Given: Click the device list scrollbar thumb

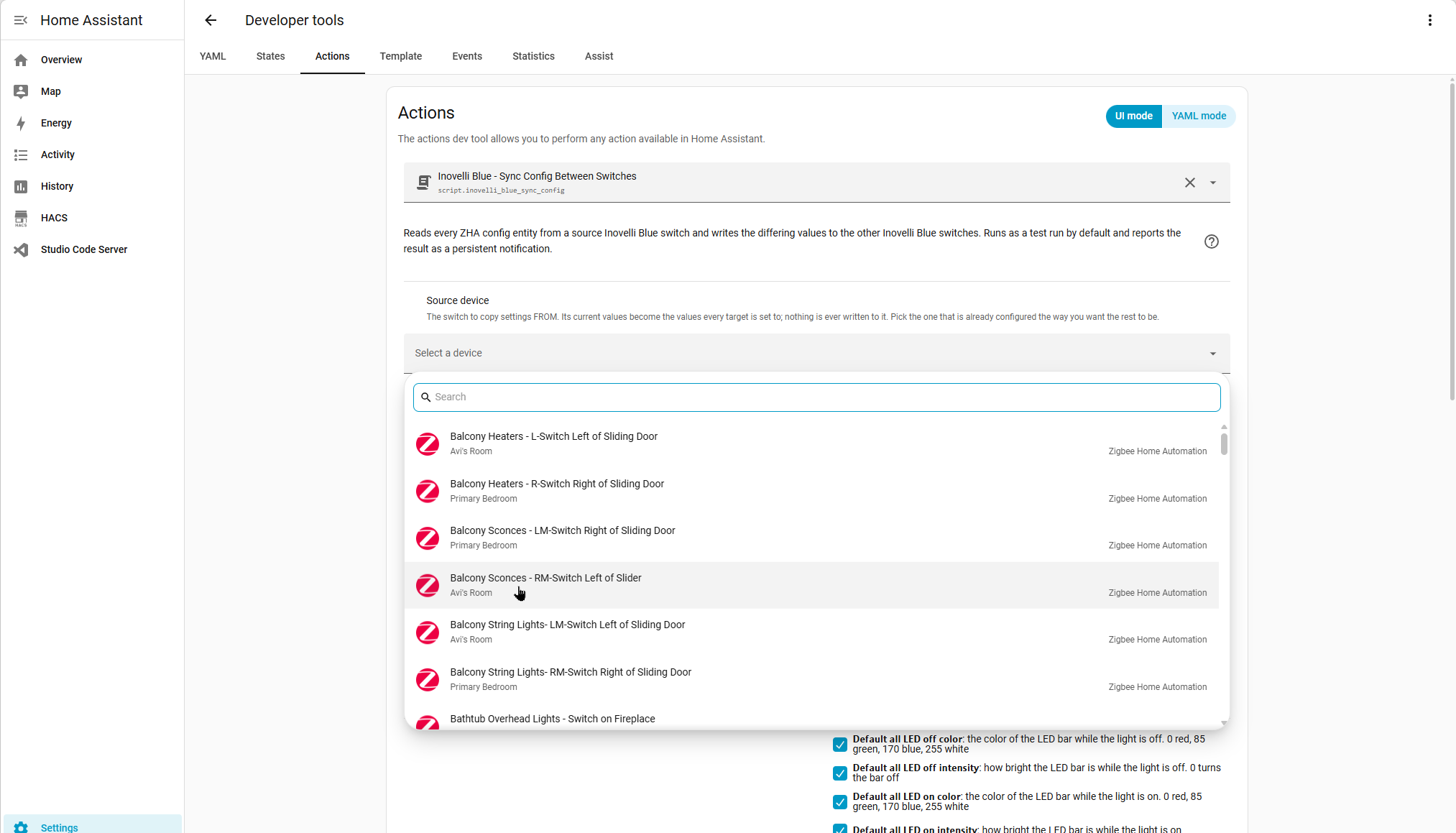Looking at the screenshot, I should pyautogui.click(x=1224, y=444).
